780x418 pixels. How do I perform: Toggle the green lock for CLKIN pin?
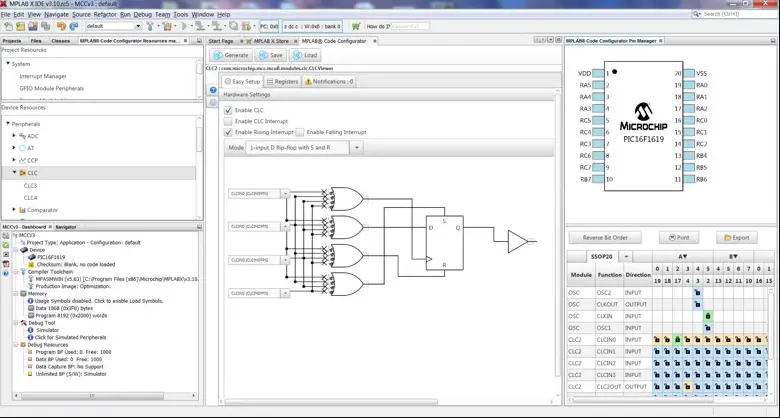pos(708,316)
